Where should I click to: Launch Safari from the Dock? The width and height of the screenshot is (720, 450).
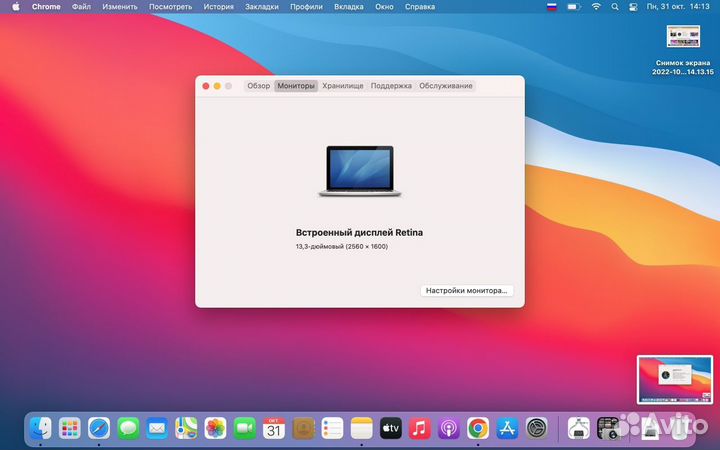tap(99, 428)
